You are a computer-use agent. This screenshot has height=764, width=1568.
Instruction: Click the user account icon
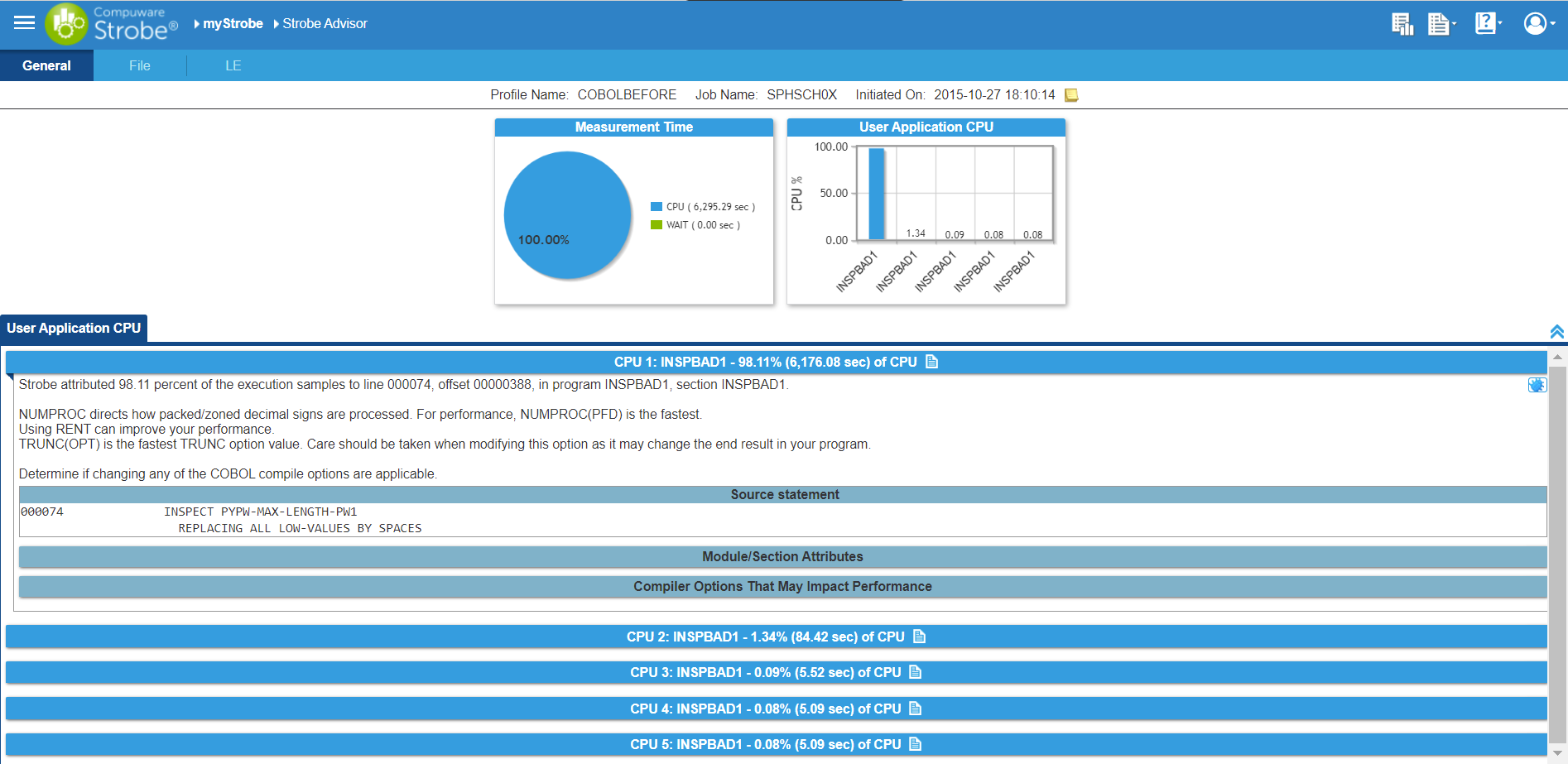[x=1536, y=23]
